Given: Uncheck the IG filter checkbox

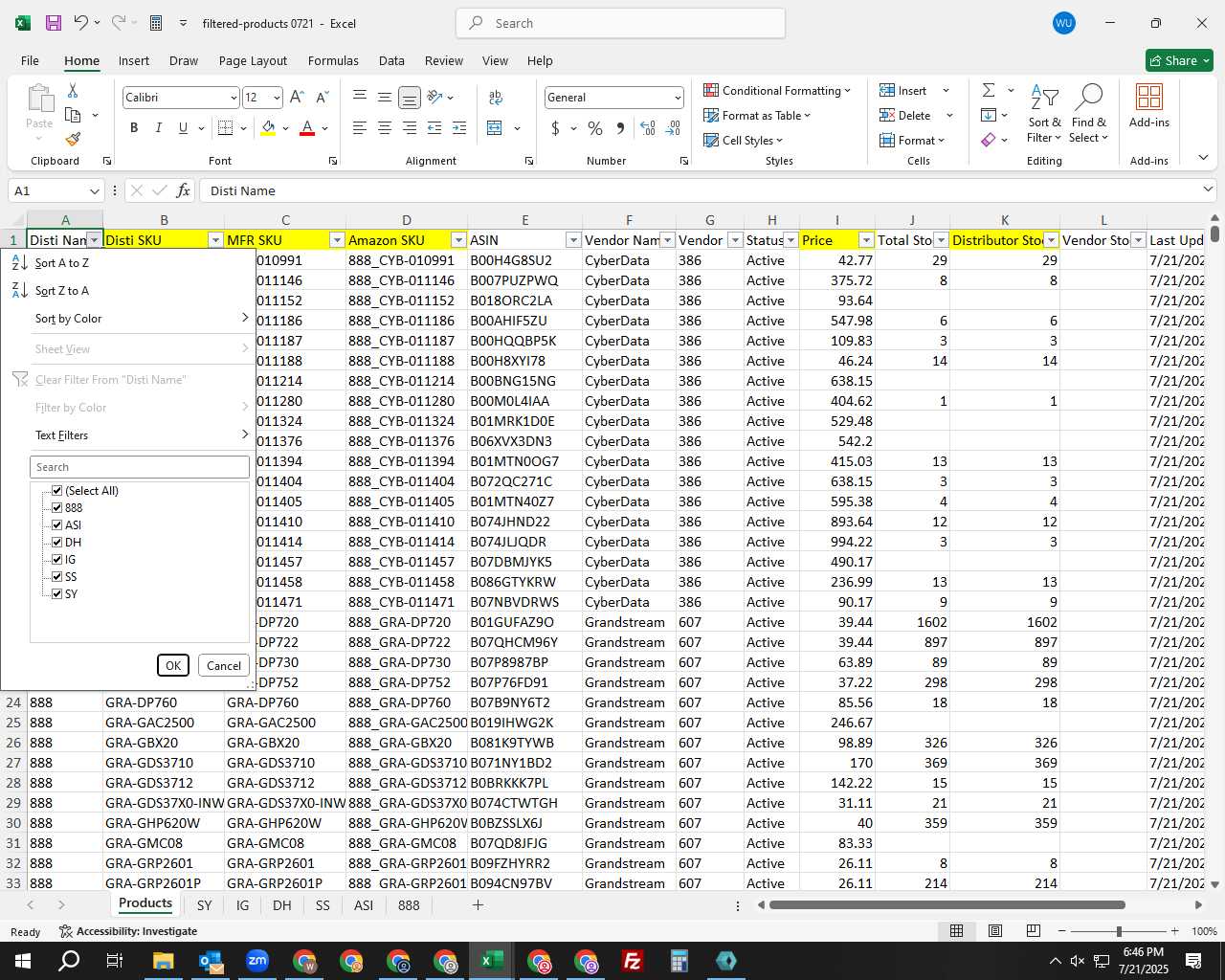Looking at the screenshot, I should [x=56, y=559].
